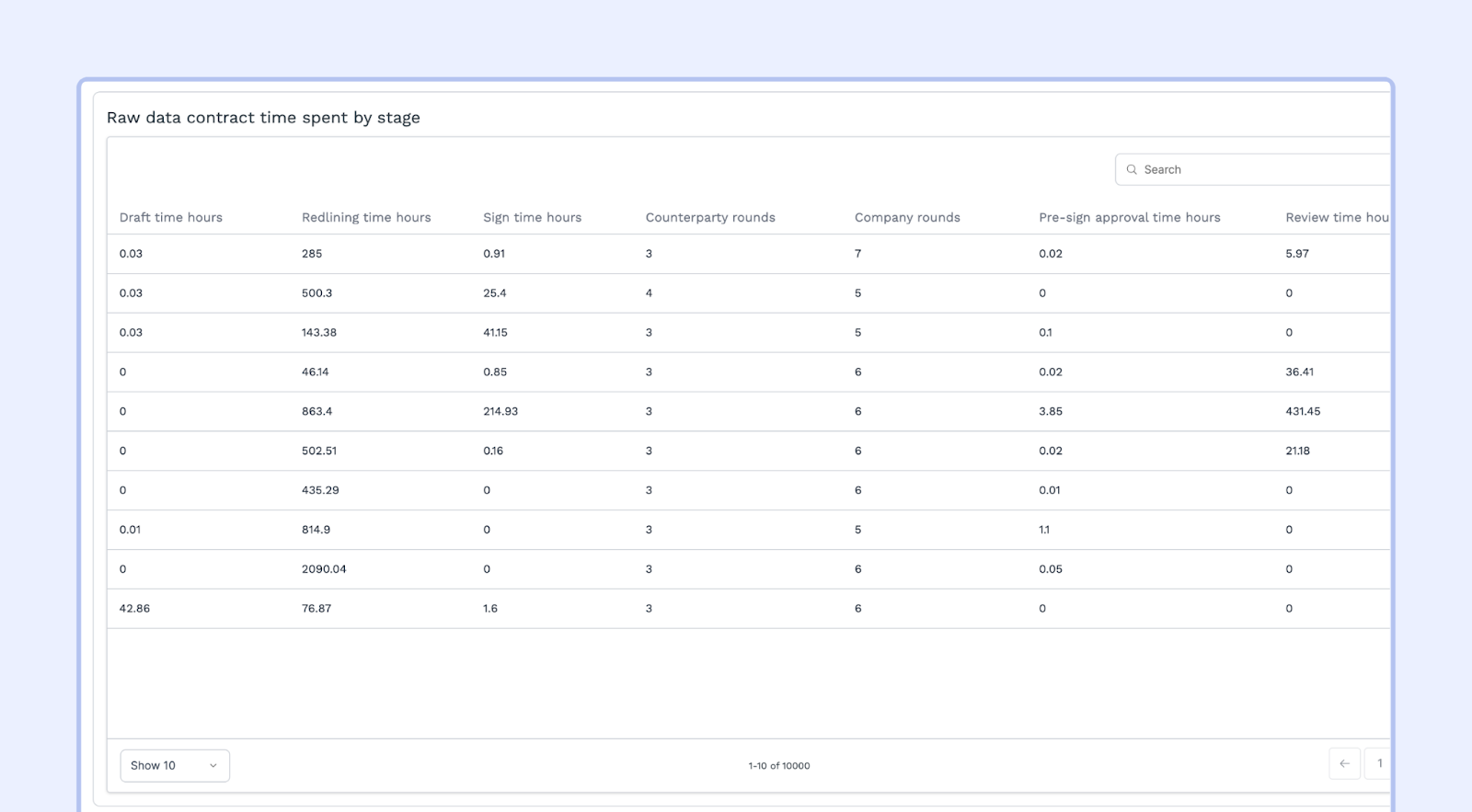The height and width of the screenshot is (812, 1472).
Task: Go to page 1 in pagination
Action: click(1378, 763)
